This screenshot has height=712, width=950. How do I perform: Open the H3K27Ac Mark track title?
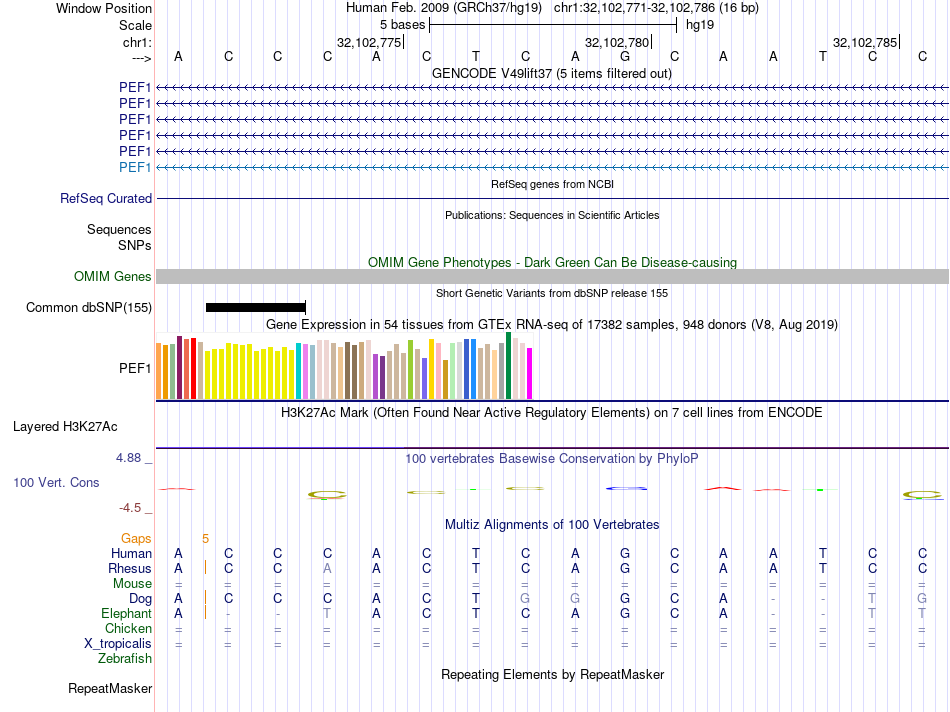[551, 413]
